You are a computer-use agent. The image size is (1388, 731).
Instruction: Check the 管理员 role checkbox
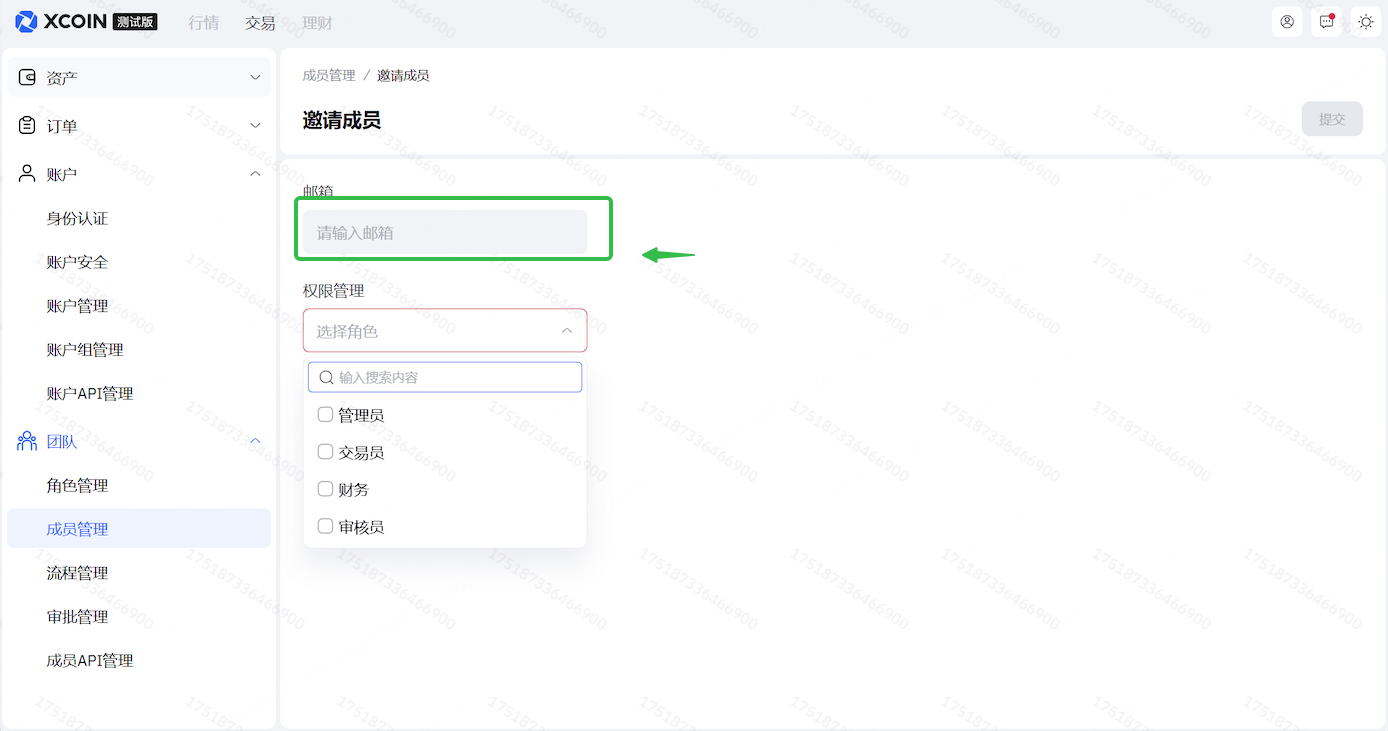point(325,415)
